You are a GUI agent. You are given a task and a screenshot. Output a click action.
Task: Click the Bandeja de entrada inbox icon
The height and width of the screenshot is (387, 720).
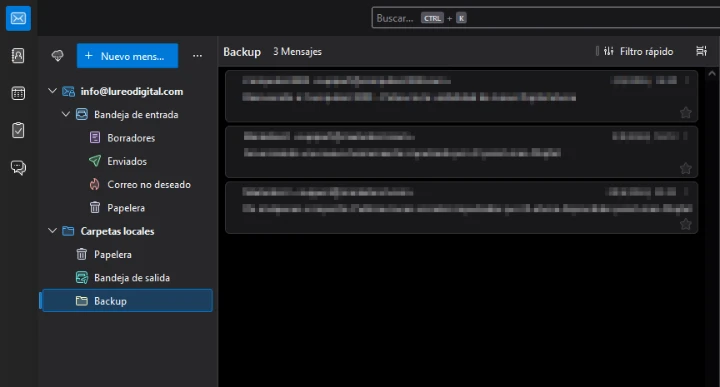(x=82, y=114)
